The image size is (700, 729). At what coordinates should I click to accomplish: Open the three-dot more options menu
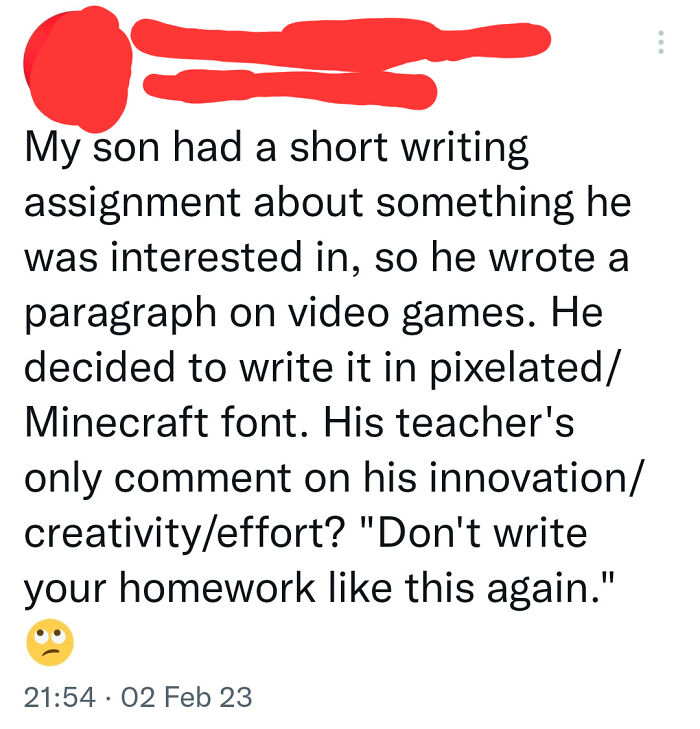pos(660,42)
